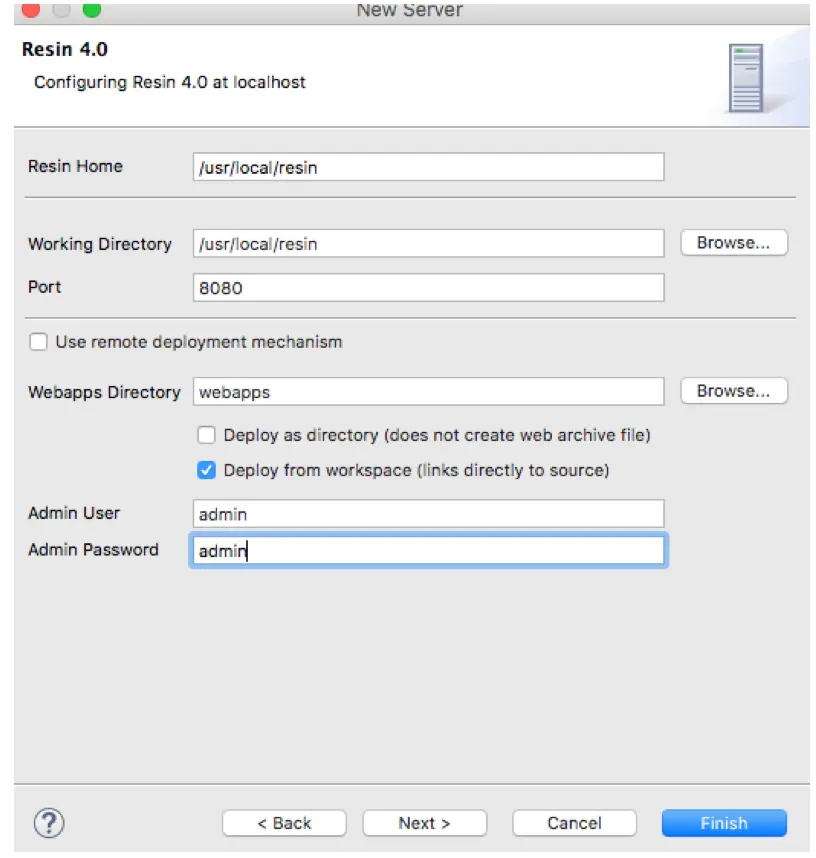Click the Webapps Directory input field

(429, 392)
